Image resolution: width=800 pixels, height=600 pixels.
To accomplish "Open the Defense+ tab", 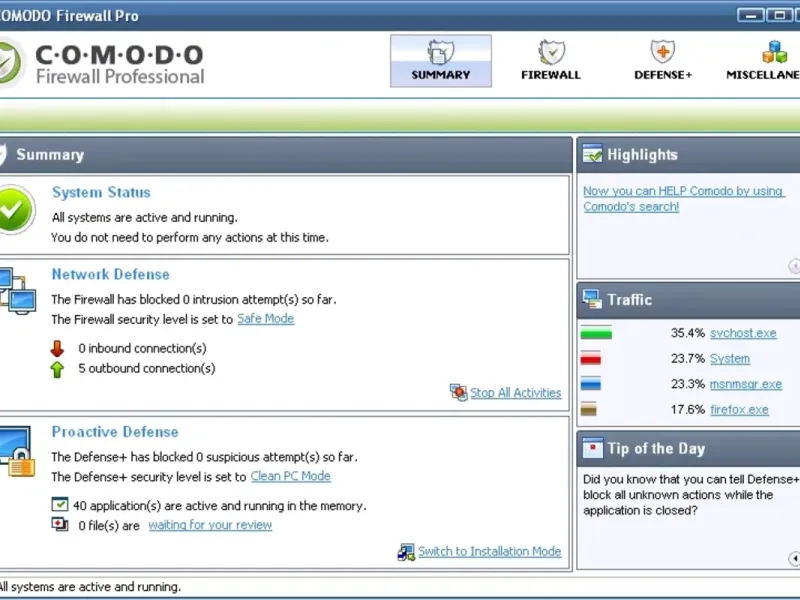I will point(663,61).
